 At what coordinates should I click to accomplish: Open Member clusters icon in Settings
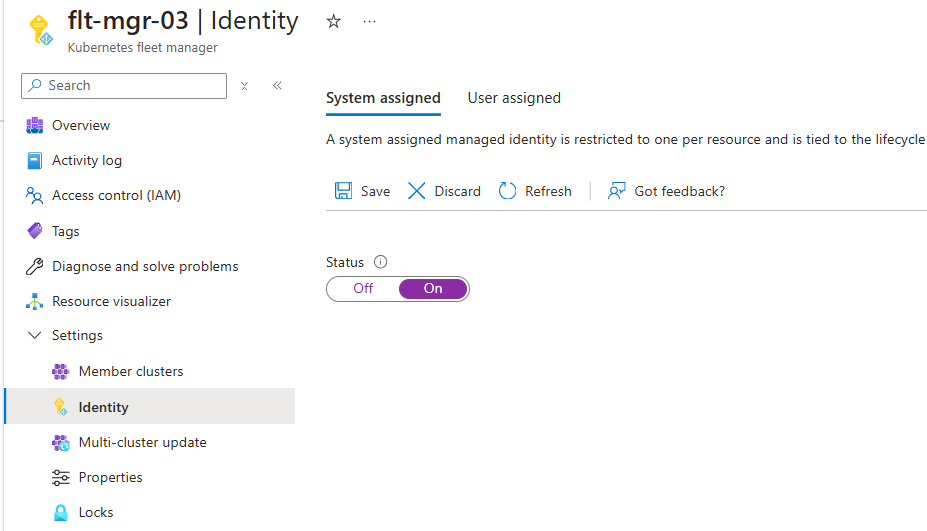61,371
